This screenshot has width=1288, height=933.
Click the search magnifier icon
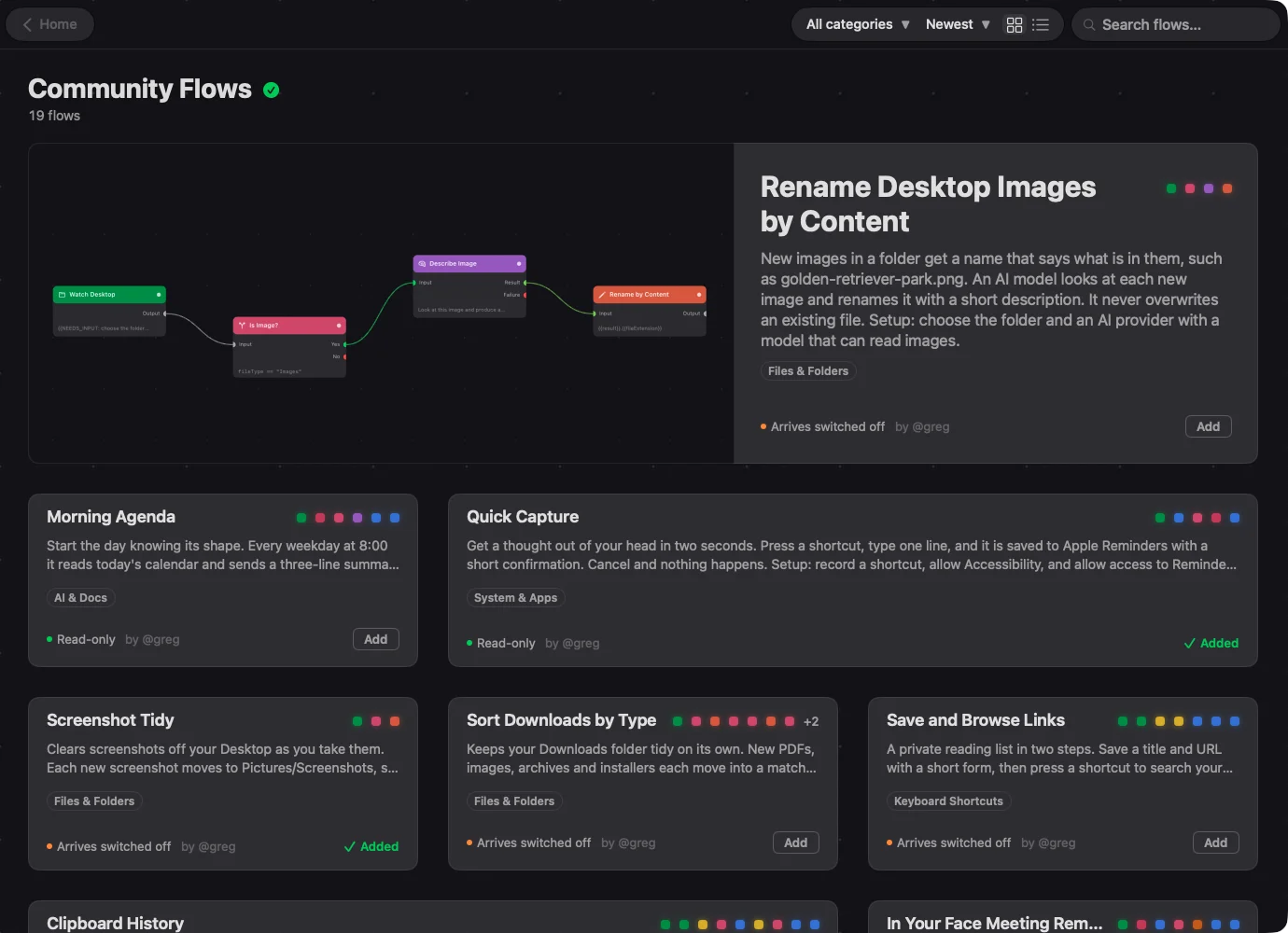[x=1089, y=25]
